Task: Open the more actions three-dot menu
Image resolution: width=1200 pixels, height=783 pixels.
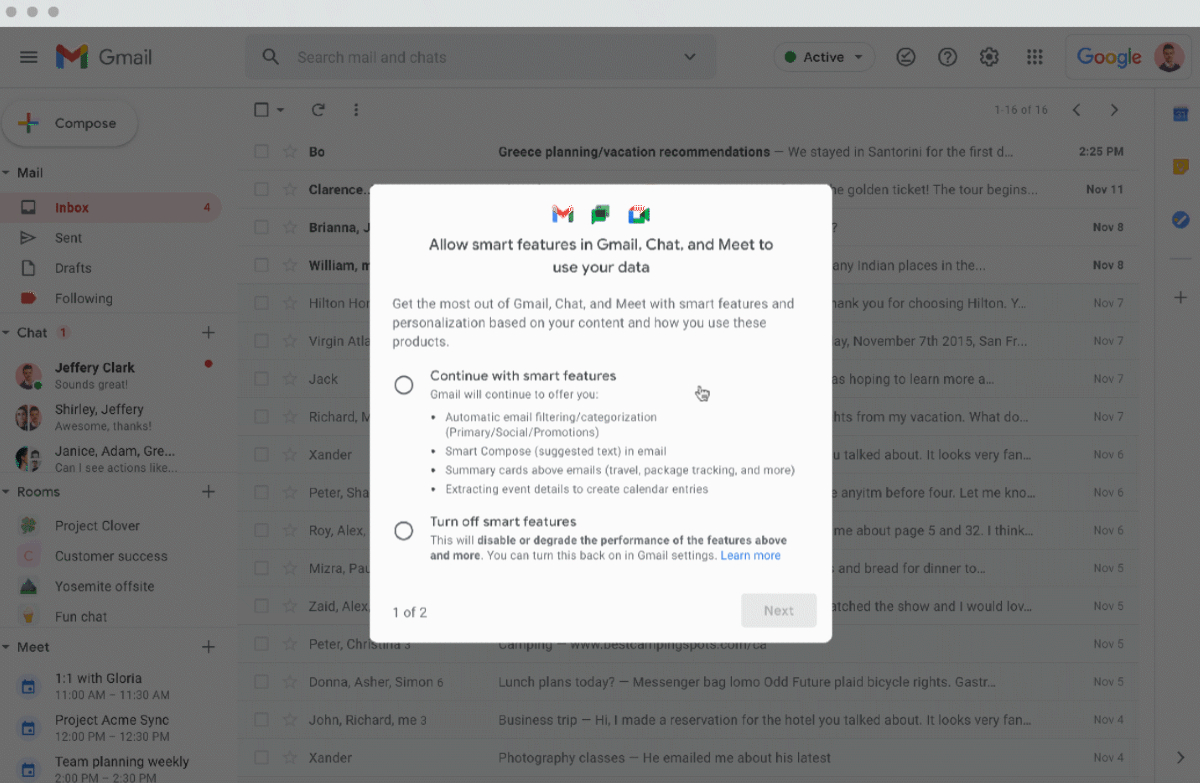Action: pyautogui.click(x=356, y=110)
